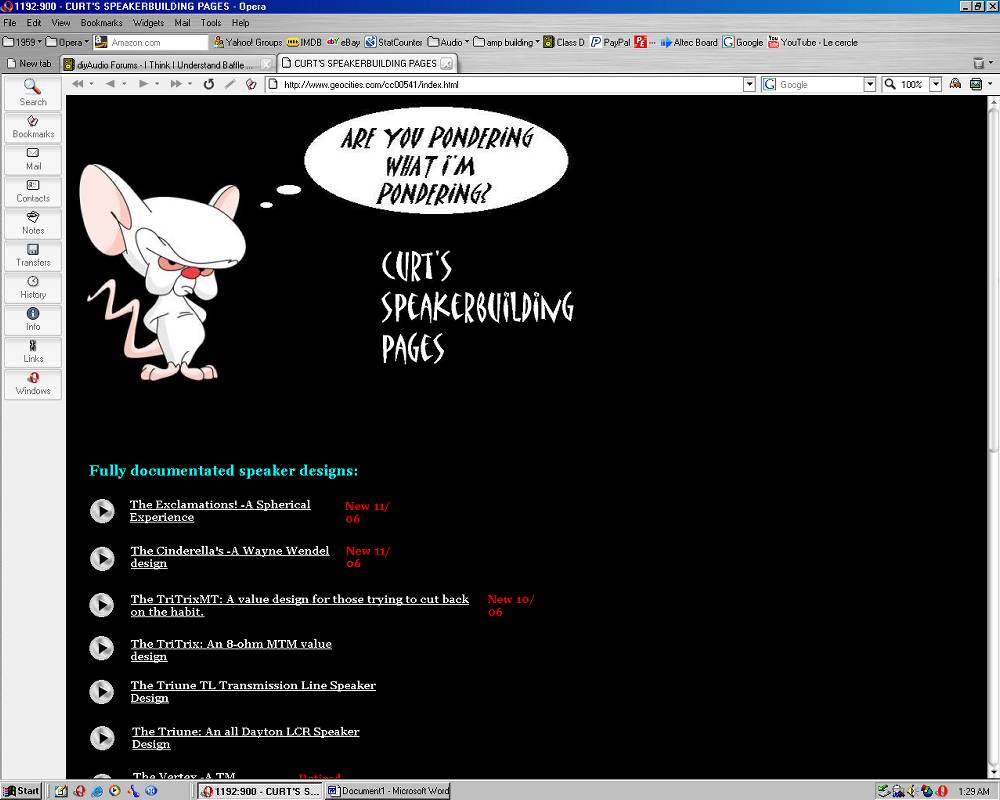Open the Search panel in sidebar
The height and width of the screenshot is (800, 1000).
pyautogui.click(x=33, y=93)
